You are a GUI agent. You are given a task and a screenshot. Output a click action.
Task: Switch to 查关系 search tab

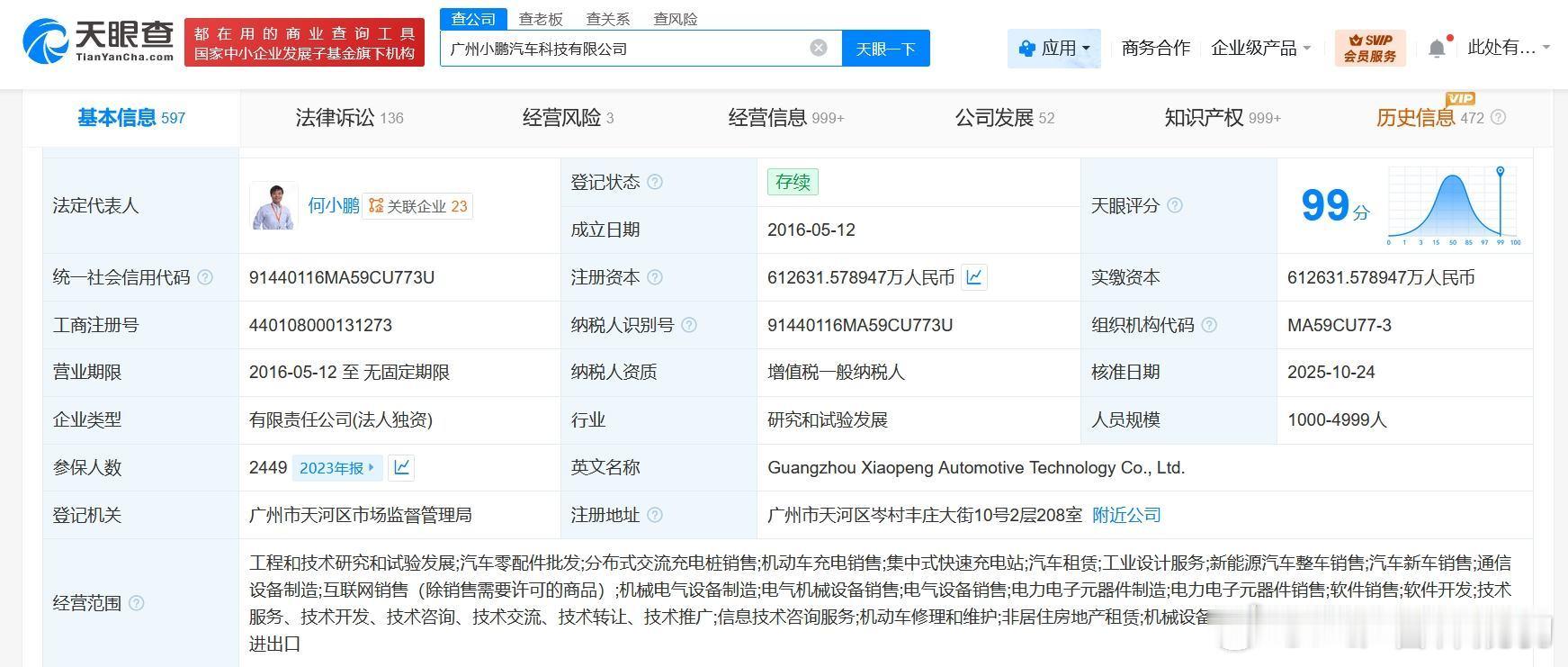(608, 18)
